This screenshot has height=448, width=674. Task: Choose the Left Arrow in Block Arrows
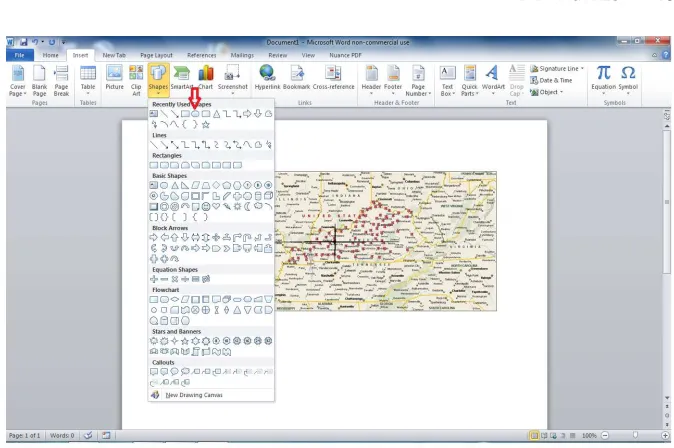(164, 237)
